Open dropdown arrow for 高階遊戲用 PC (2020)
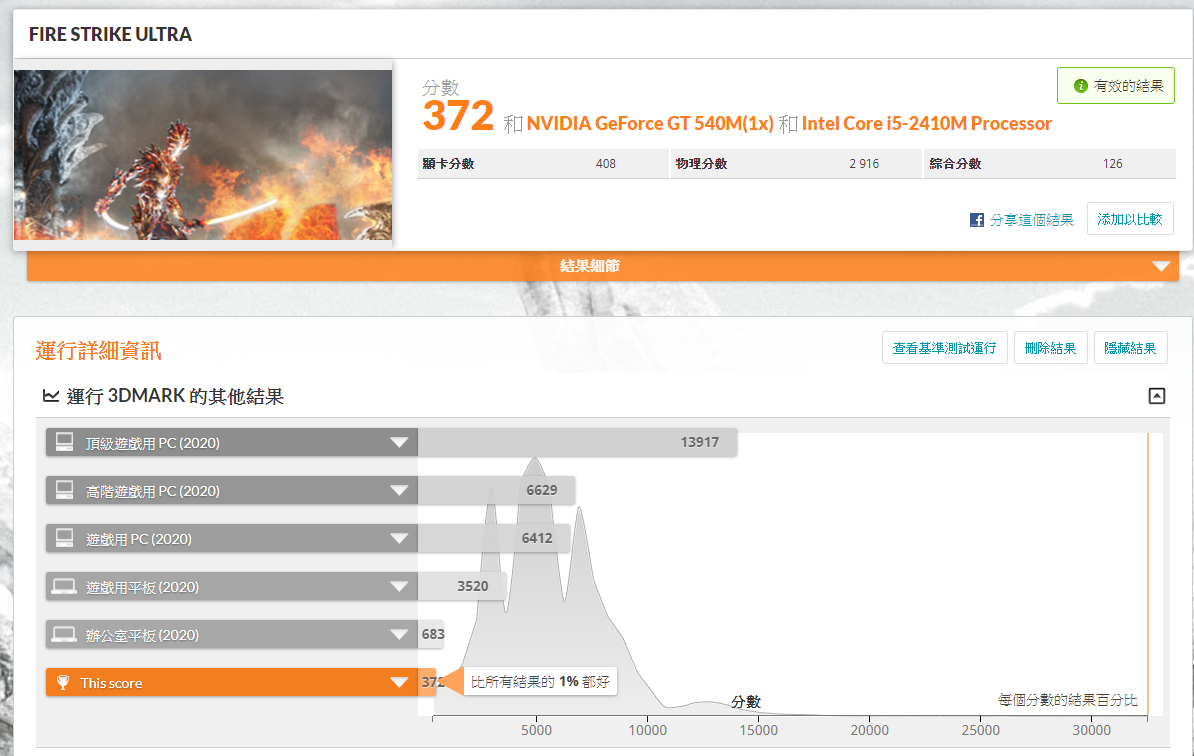The width and height of the screenshot is (1194, 756). [399, 490]
